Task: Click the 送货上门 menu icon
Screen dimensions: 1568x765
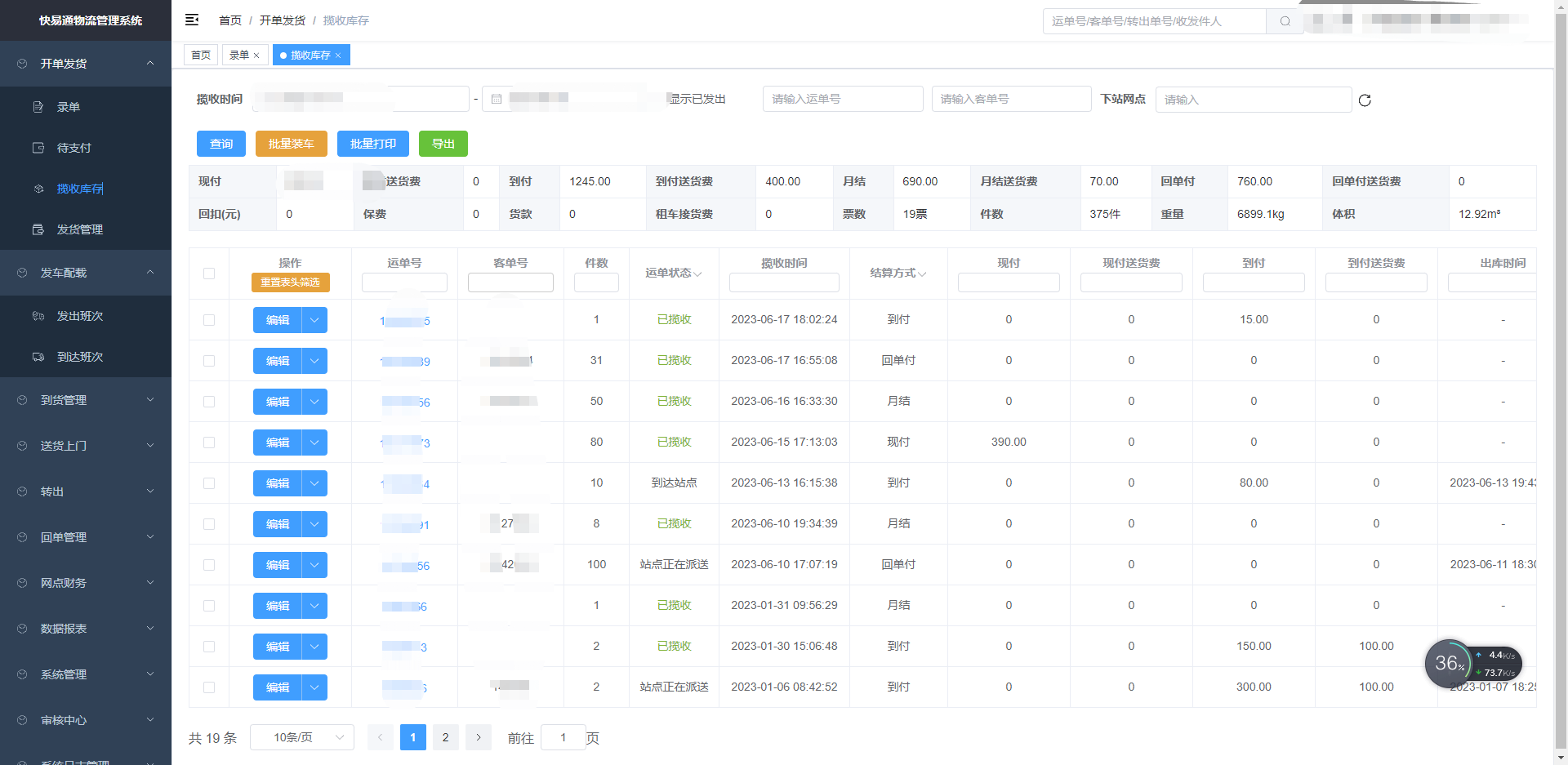Action: pos(22,446)
